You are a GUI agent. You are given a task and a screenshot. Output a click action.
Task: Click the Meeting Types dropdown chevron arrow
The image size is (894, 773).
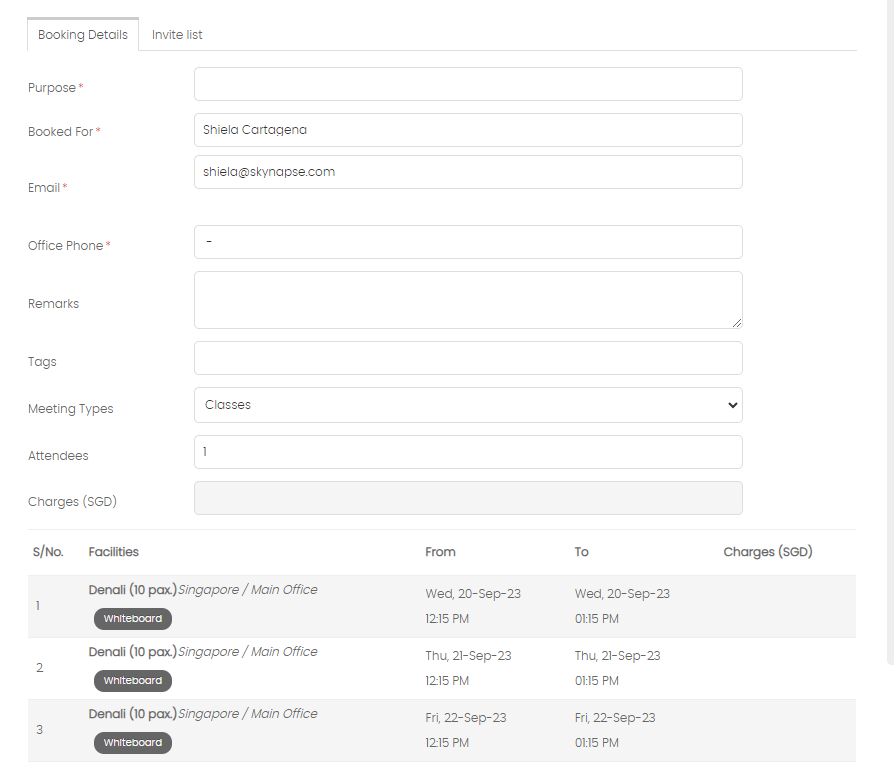tap(733, 405)
